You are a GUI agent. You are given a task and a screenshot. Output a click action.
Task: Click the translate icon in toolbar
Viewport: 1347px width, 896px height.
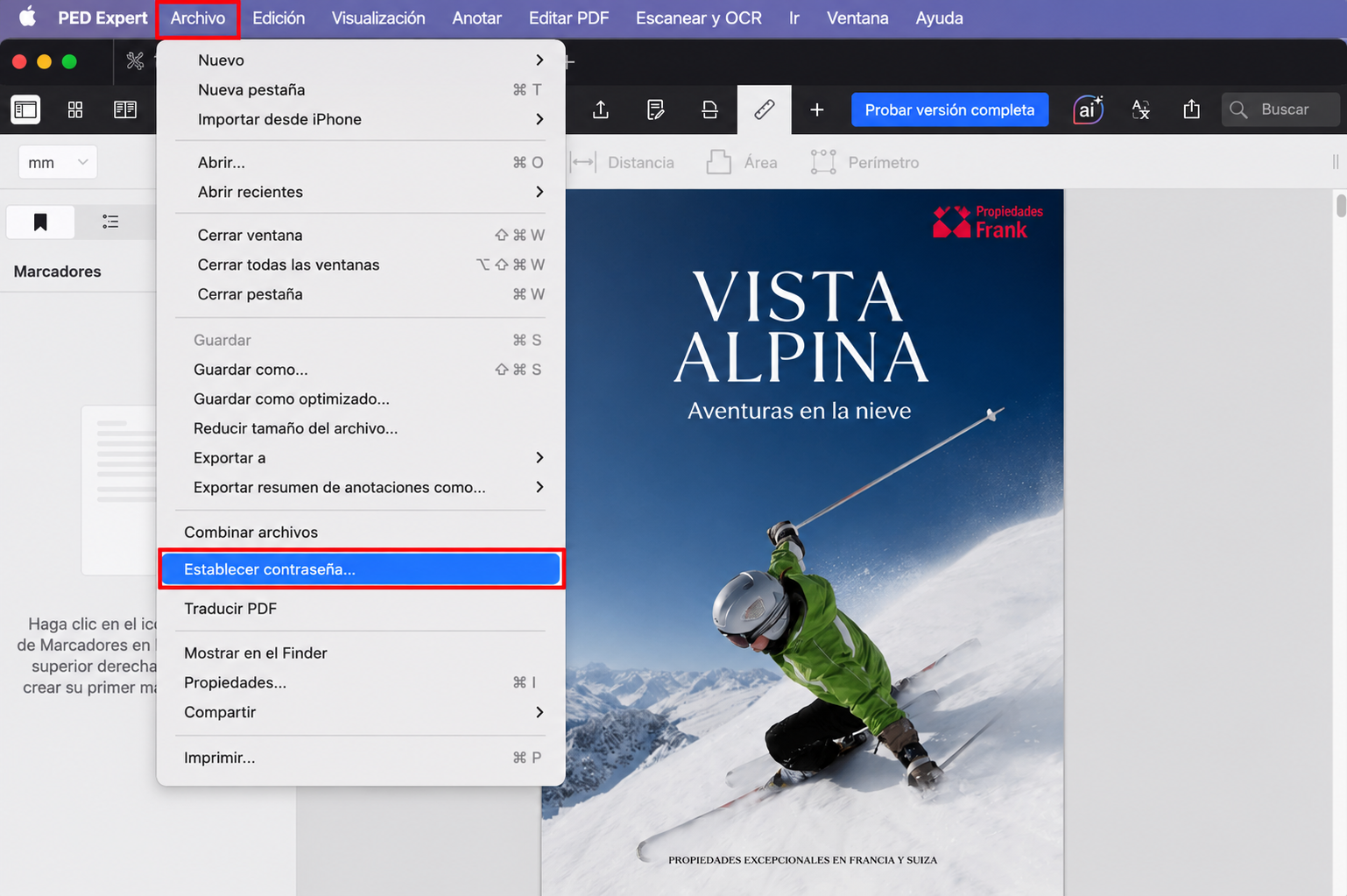tap(1140, 109)
